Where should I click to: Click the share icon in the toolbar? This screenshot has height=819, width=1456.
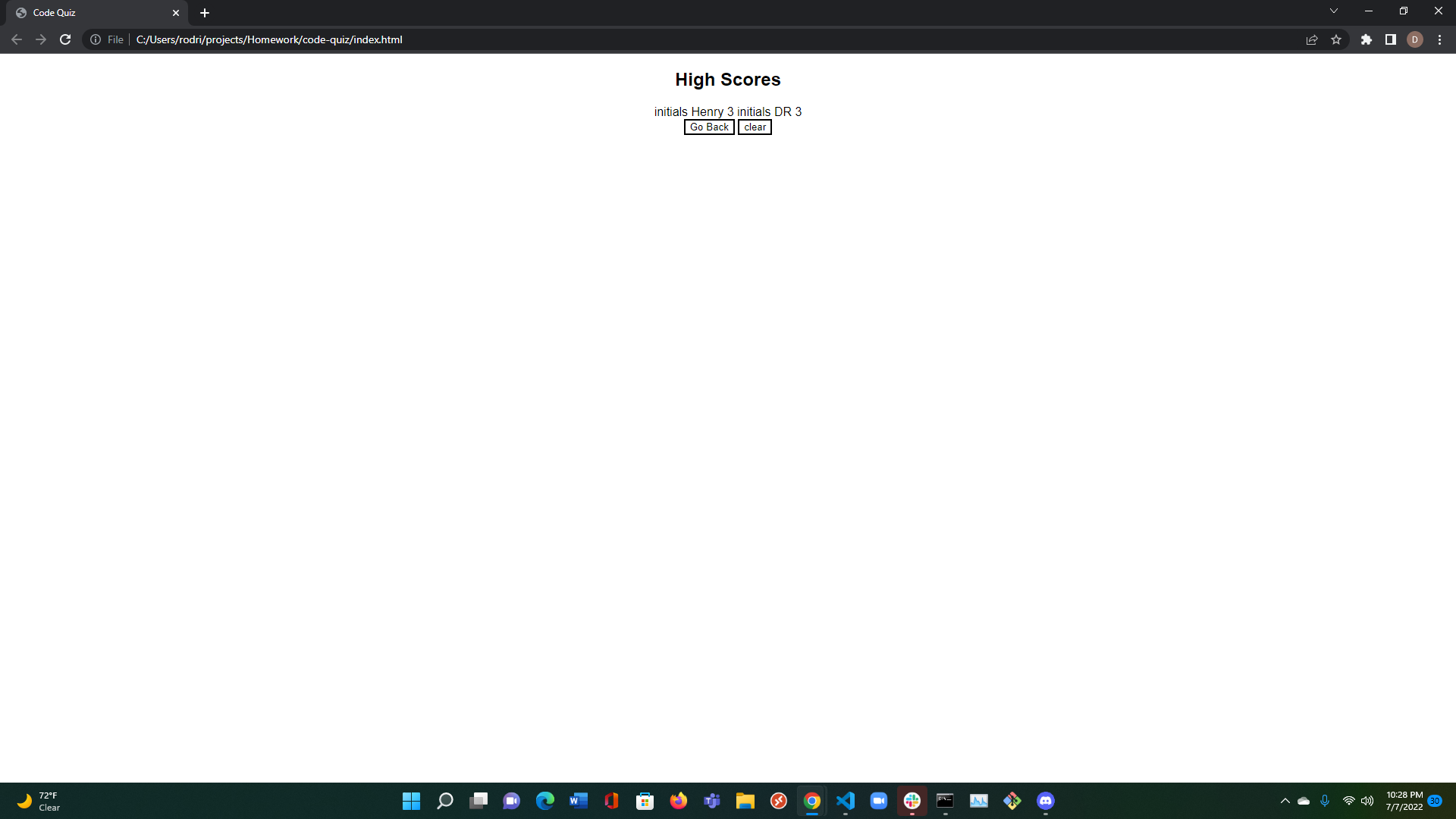click(x=1312, y=39)
